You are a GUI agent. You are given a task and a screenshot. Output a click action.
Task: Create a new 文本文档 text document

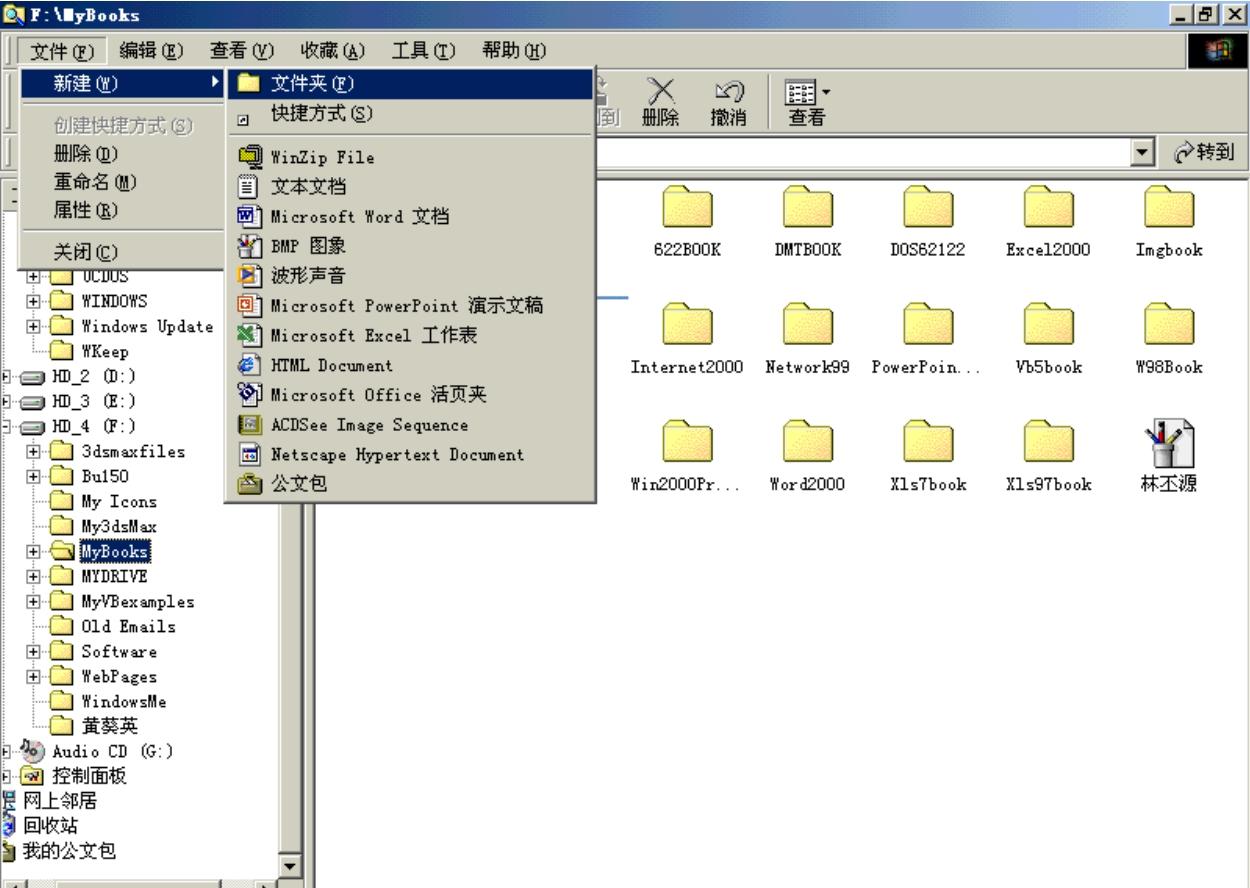coord(410,187)
